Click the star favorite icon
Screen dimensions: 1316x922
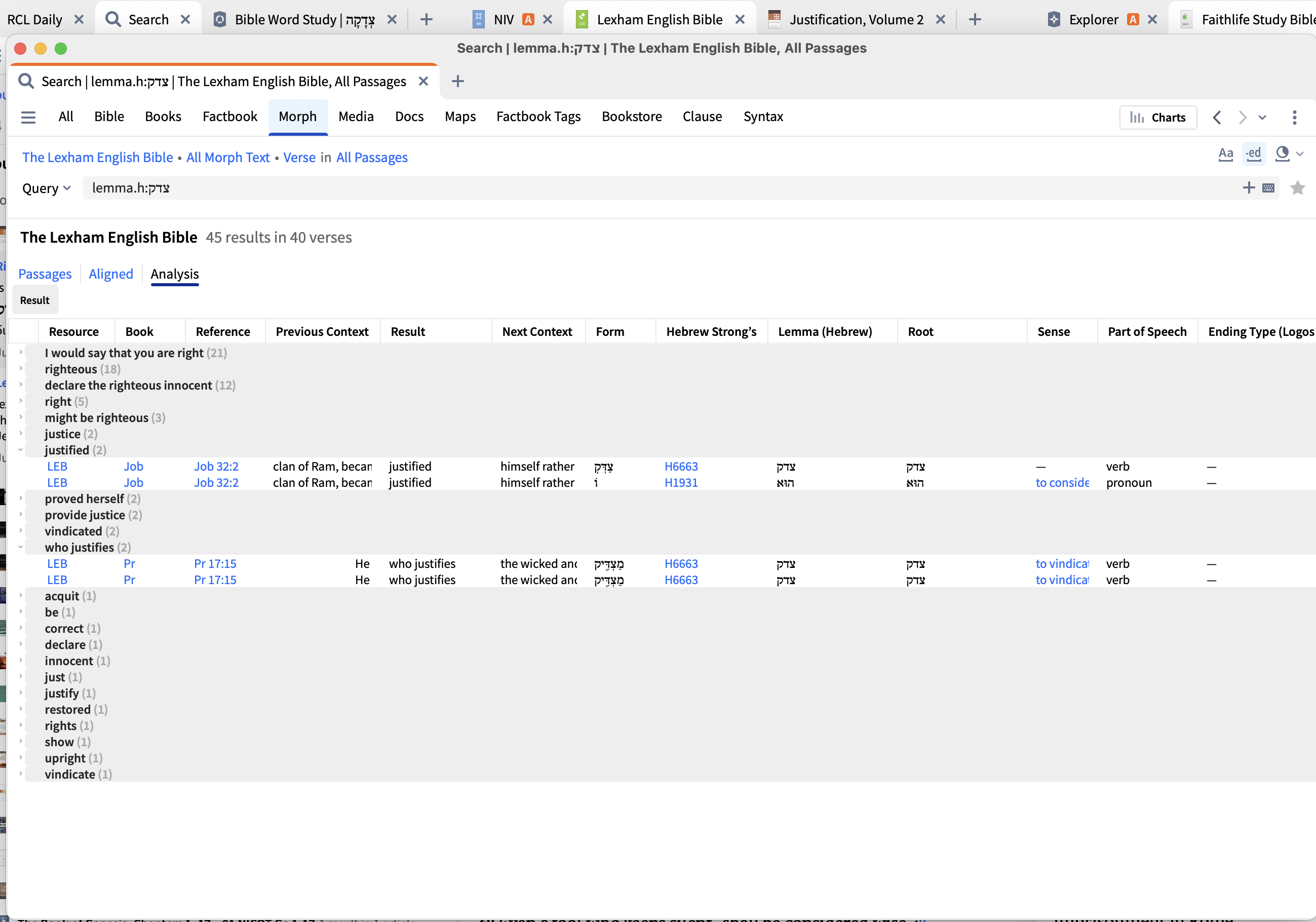(x=1297, y=188)
